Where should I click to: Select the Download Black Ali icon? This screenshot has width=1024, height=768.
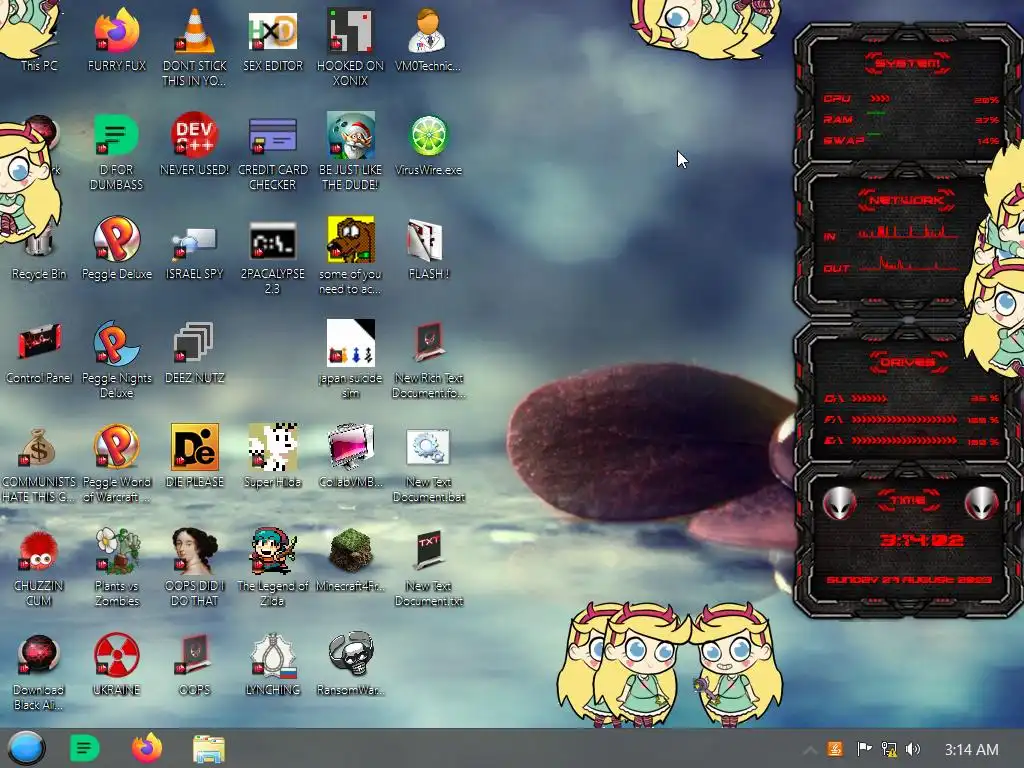click(x=39, y=671)
